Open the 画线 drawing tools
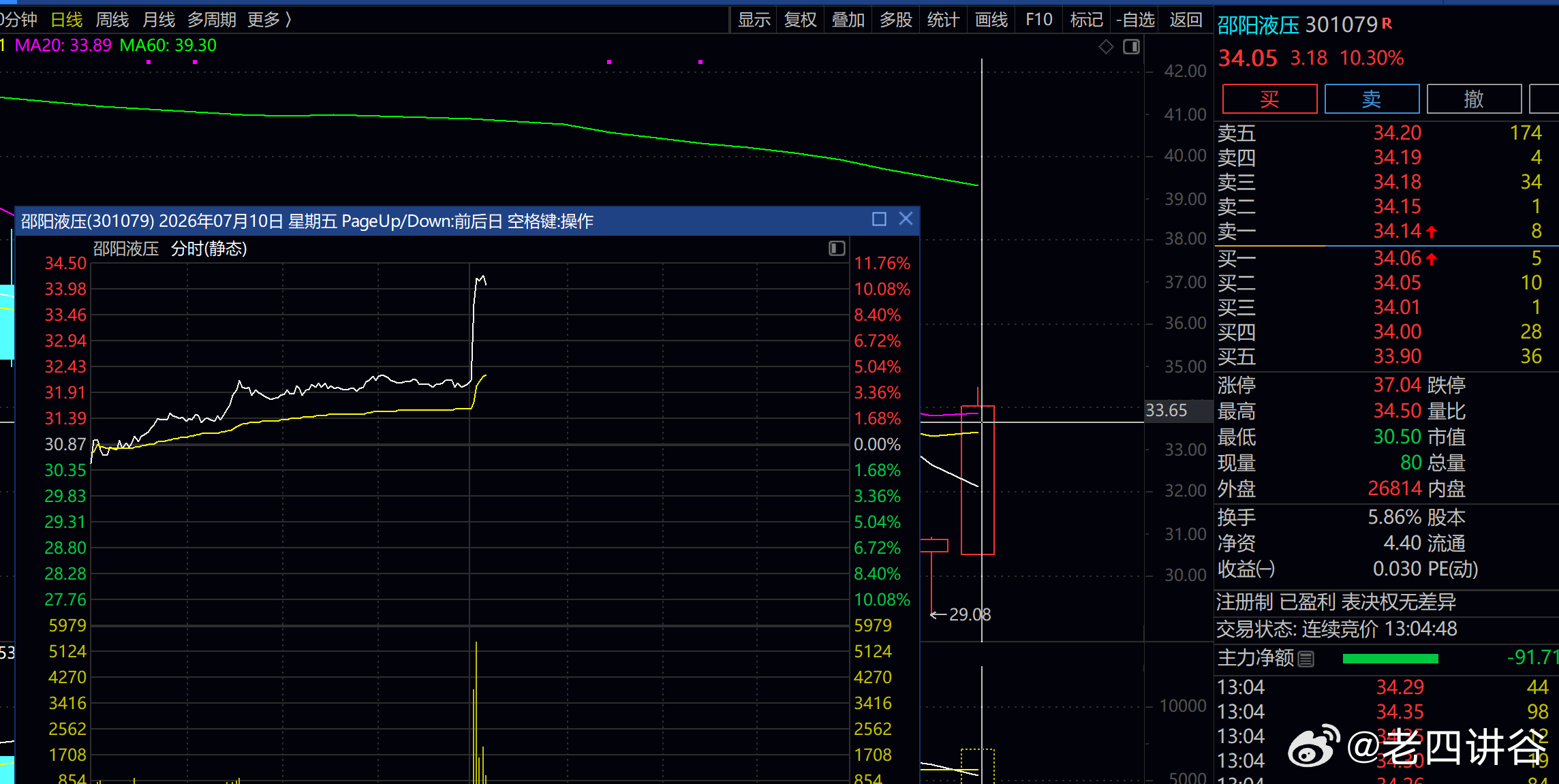This screenshot has width=1559, height=784. point(991,20)
